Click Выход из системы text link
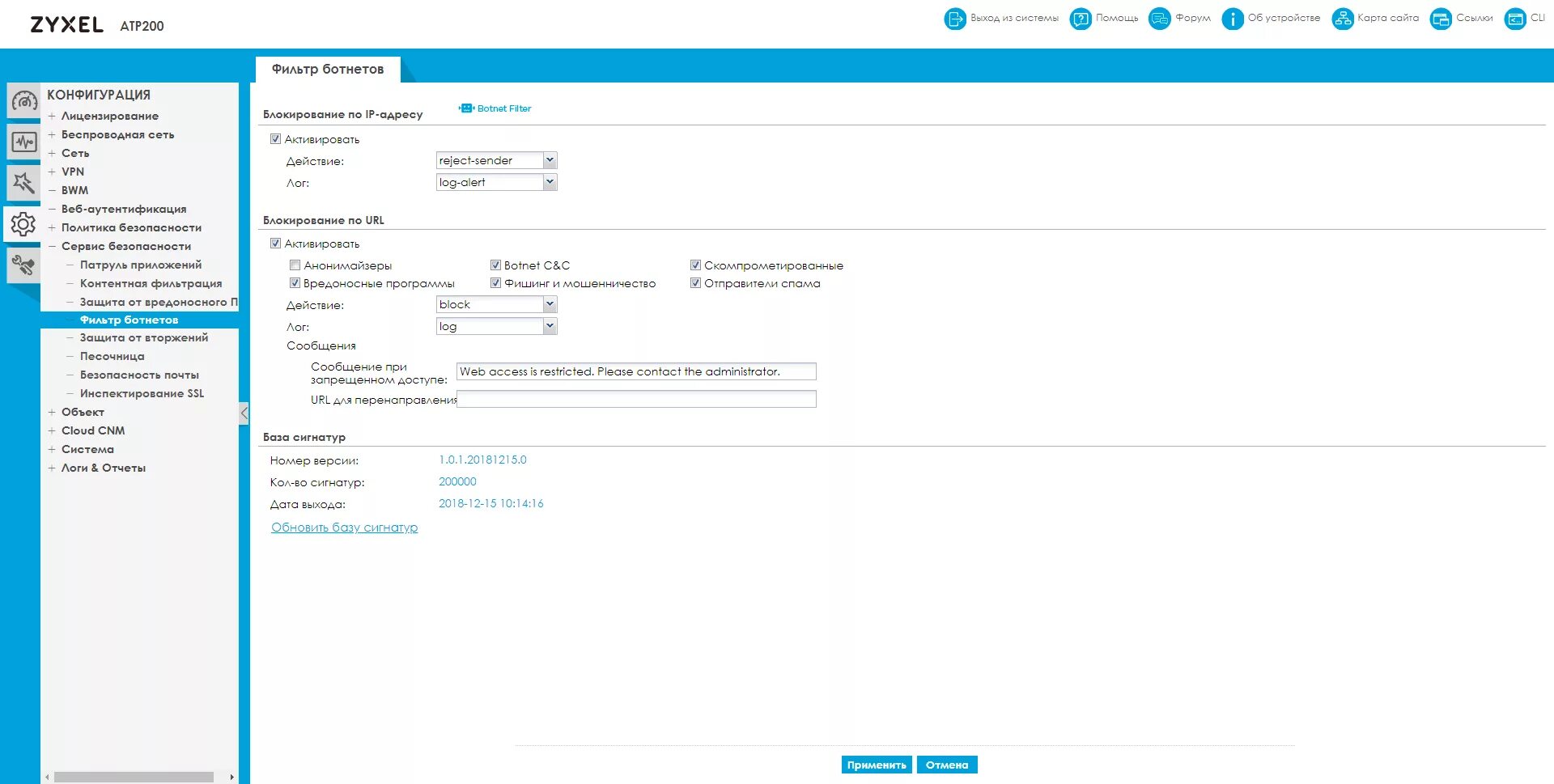This screenshot has height=784, width=1554. pos(1014,18)
